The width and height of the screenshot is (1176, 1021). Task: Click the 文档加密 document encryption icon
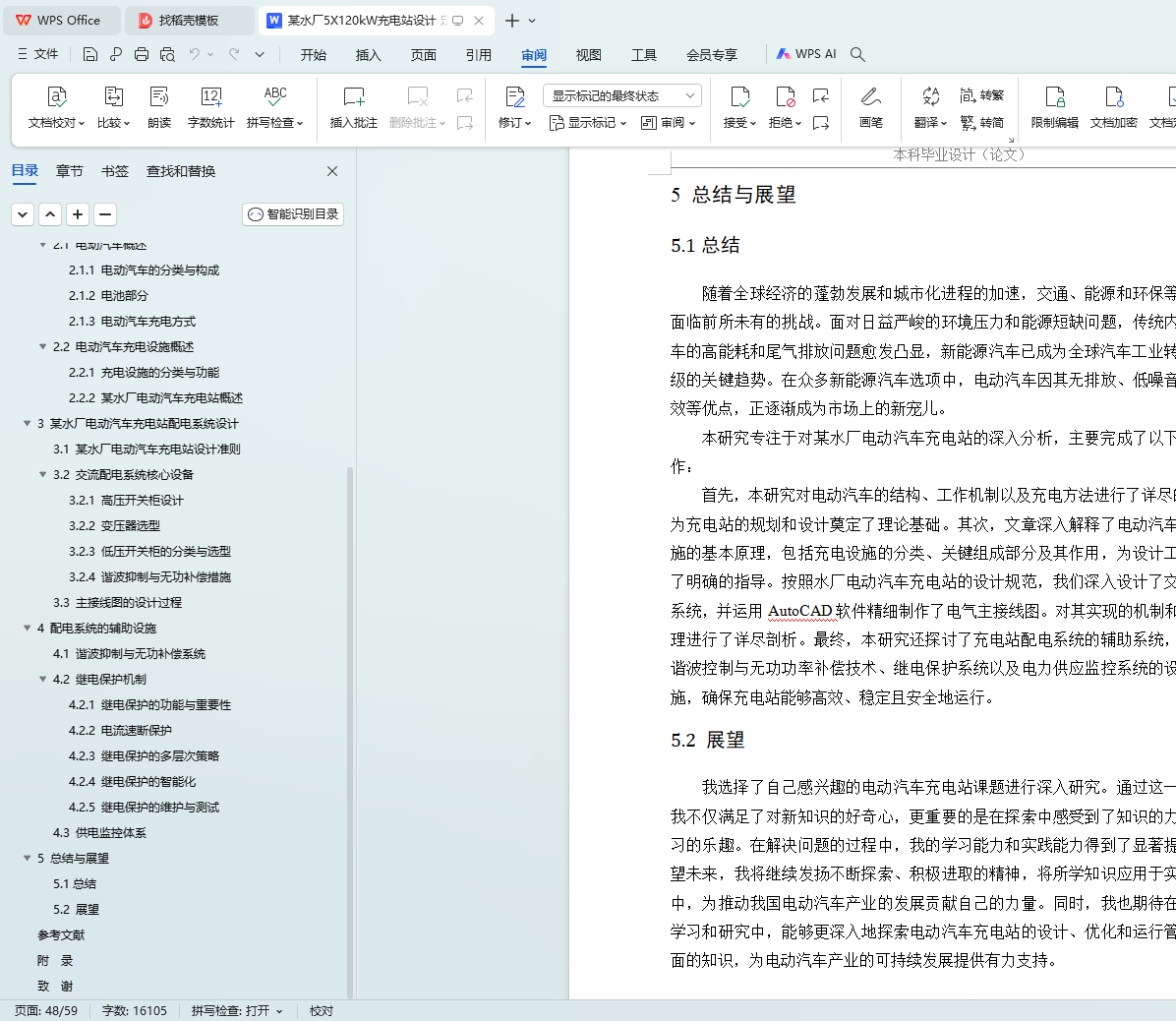pyautogui.click(x=1113, y=97)
